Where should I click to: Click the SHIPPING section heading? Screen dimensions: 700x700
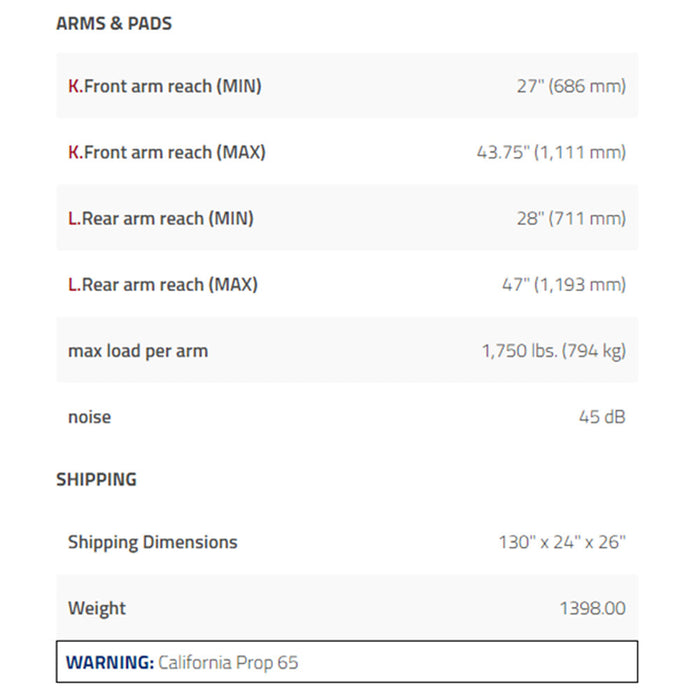(x=96, y=479)
